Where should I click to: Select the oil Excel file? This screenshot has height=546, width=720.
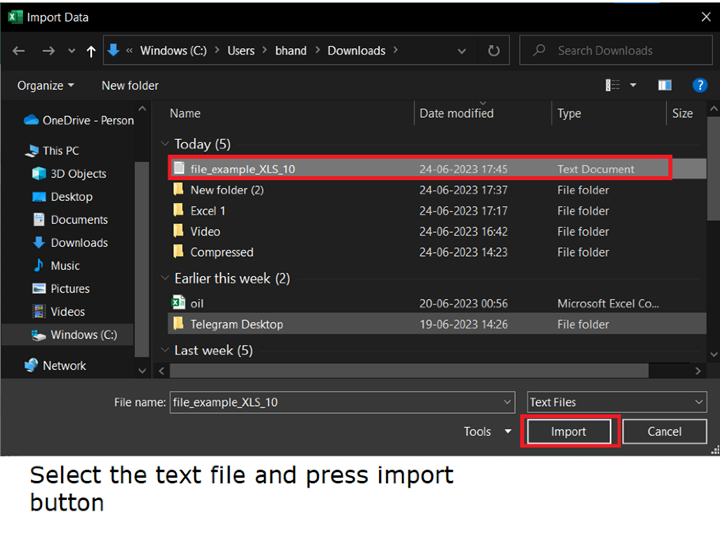pos(197,303)
